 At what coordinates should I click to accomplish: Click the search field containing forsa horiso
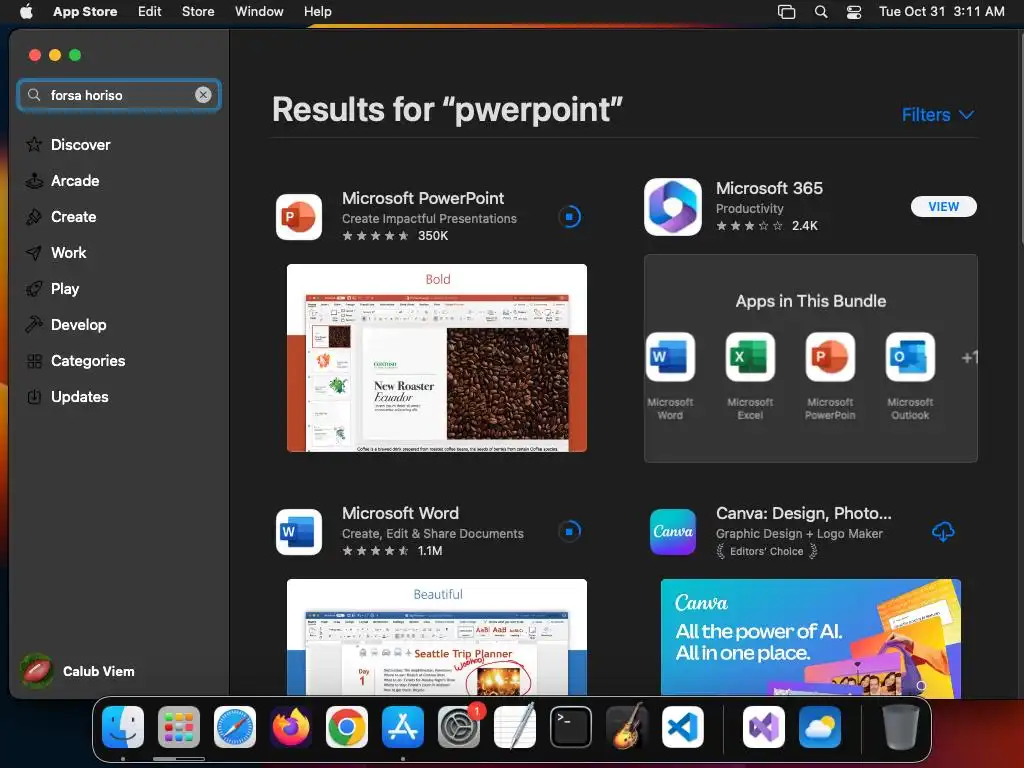[119, 95]
